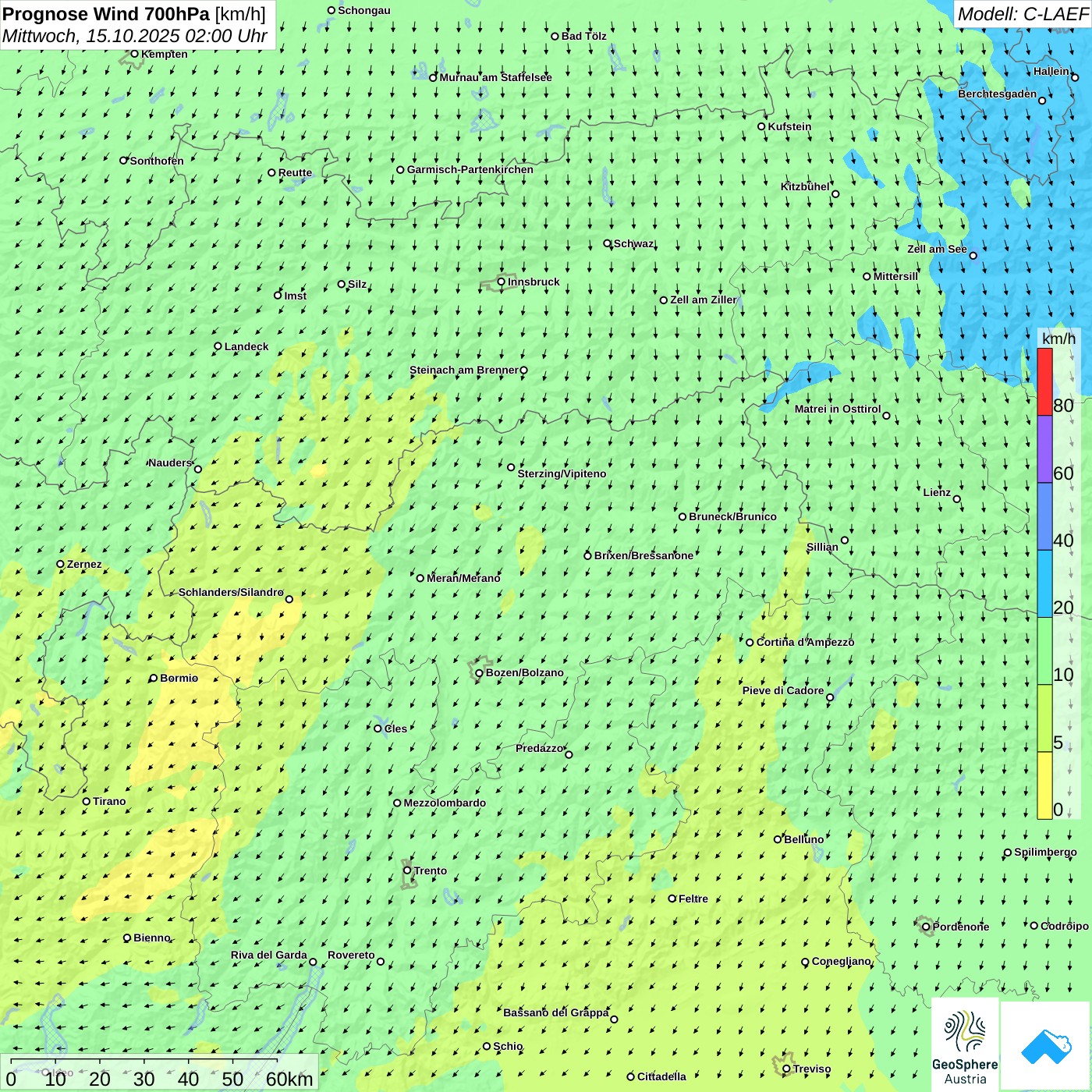This screenshot has height=1092, width=1092.
Task: Click the 'Spilimbergo' label
Action: [x=1045, y=852]
